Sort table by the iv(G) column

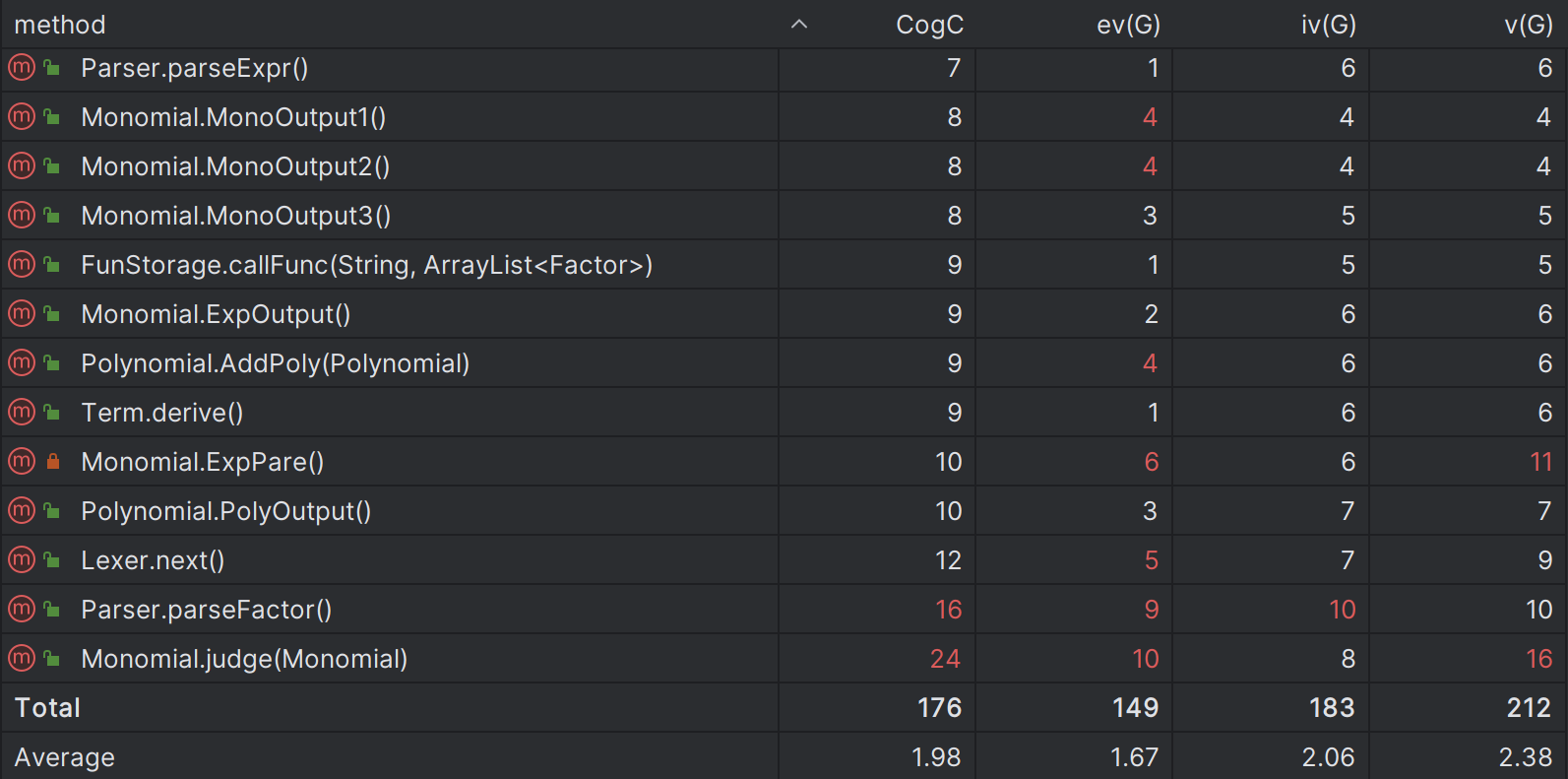[1328, 25]
